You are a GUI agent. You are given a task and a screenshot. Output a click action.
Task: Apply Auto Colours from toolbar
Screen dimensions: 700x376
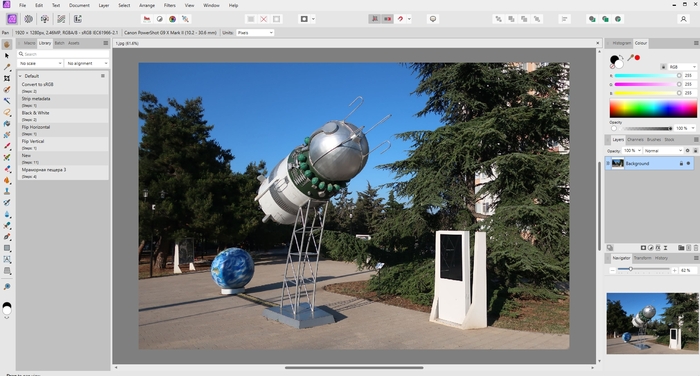(x=172, y=19)
